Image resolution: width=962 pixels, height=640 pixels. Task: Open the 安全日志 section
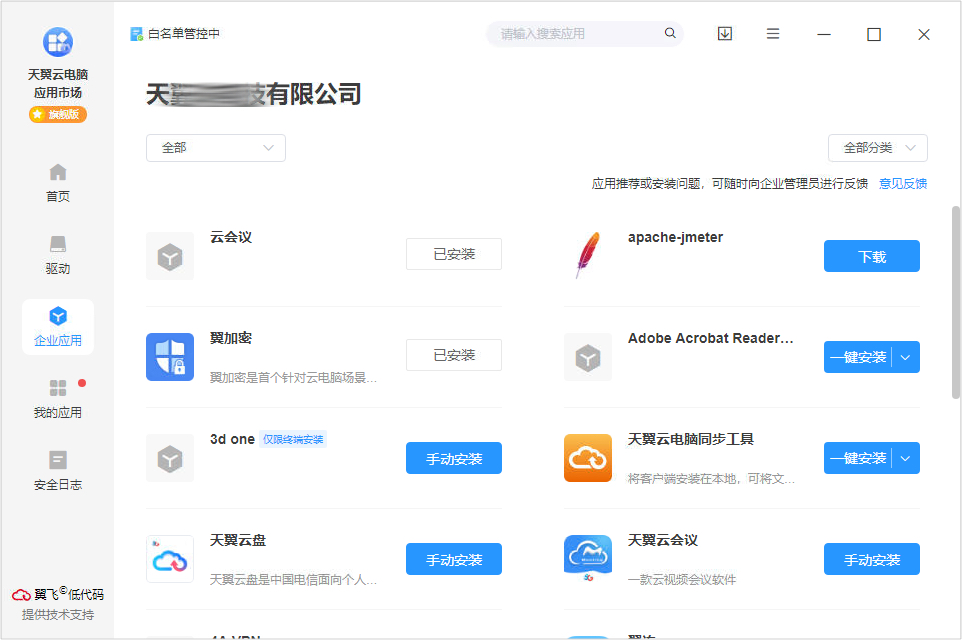tap(58, 471)
